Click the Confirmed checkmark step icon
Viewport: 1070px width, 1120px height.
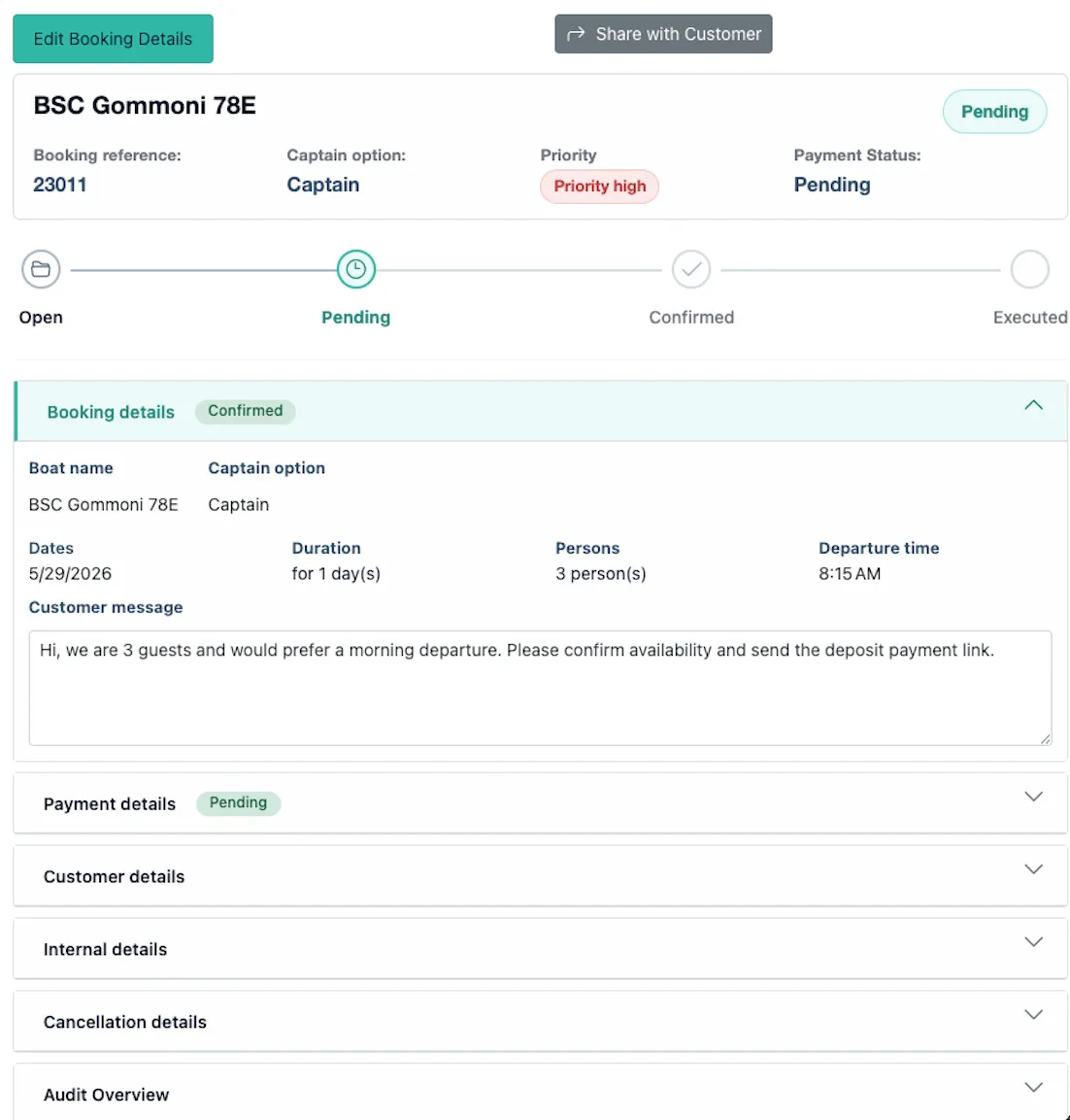pyautogui.click(x=691, y=269)
